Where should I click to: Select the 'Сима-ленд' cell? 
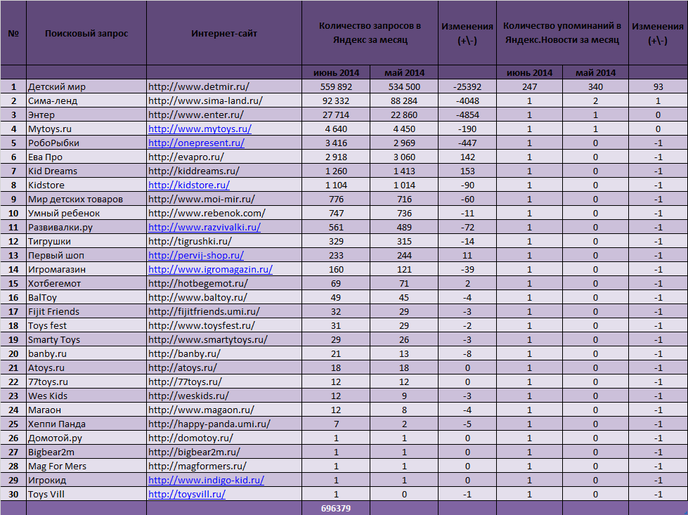pos(86,101)
